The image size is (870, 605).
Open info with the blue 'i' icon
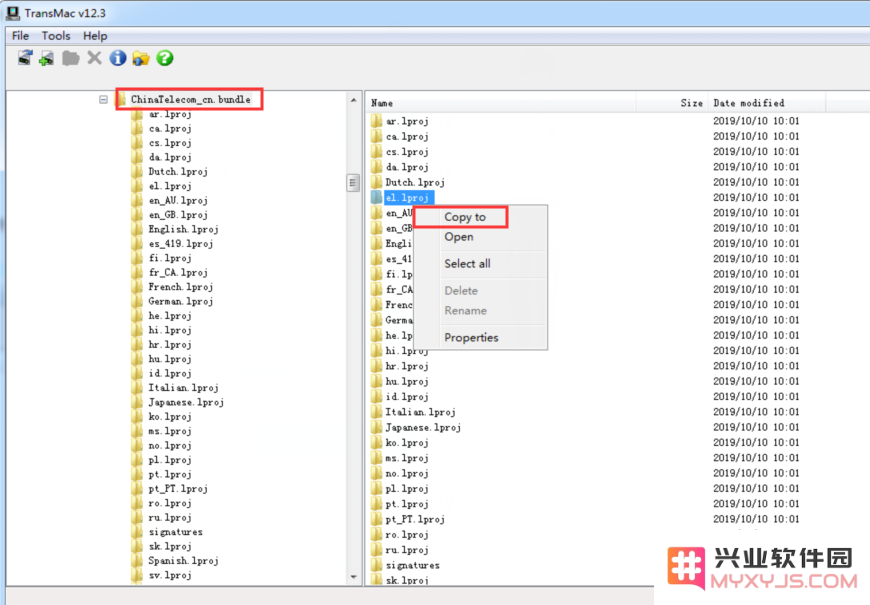click(118, 58)
